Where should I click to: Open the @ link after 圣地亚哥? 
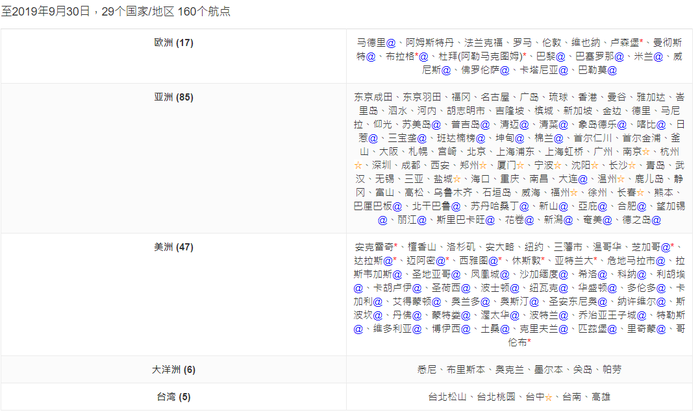456,275
